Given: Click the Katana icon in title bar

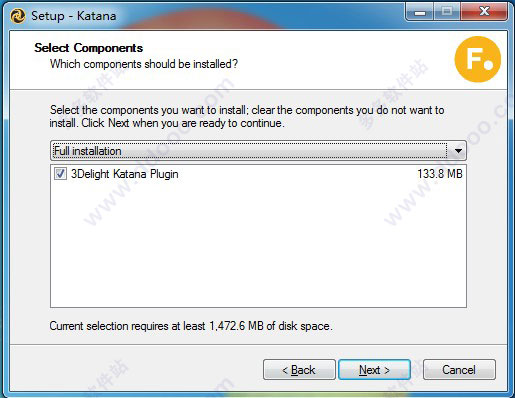Looking at the screenshot, I should (x=18, y=16).
